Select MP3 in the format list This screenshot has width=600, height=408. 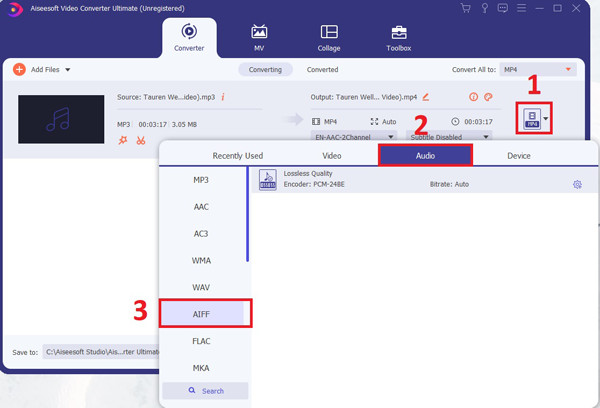(201, 180)
